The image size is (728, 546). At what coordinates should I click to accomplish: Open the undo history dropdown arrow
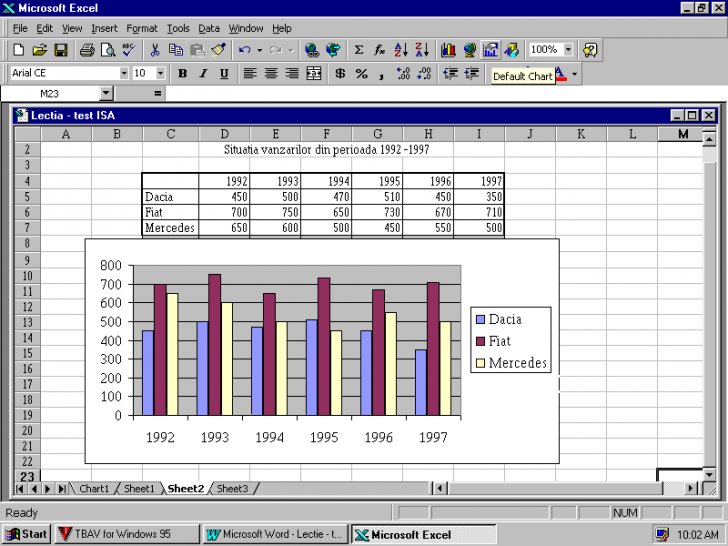click(x=260, y=50)
